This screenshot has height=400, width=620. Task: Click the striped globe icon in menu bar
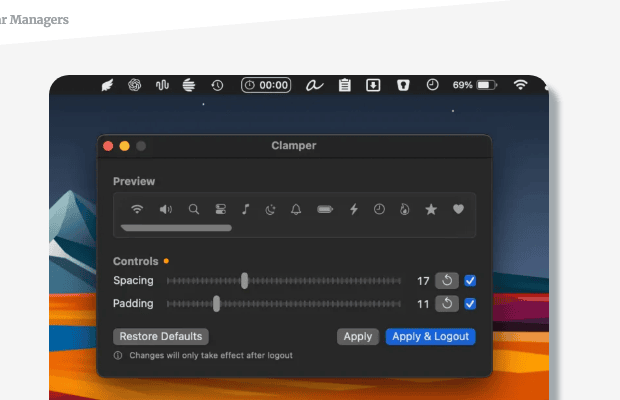click(189, 85)
